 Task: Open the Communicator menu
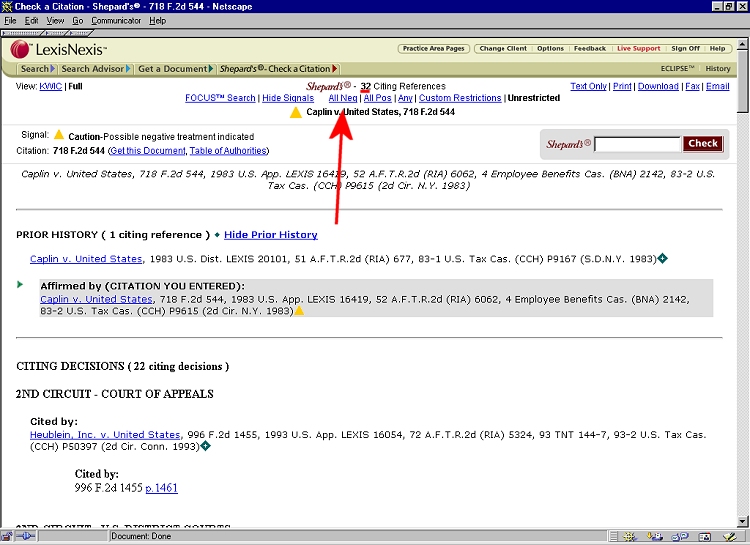point(116,21)
